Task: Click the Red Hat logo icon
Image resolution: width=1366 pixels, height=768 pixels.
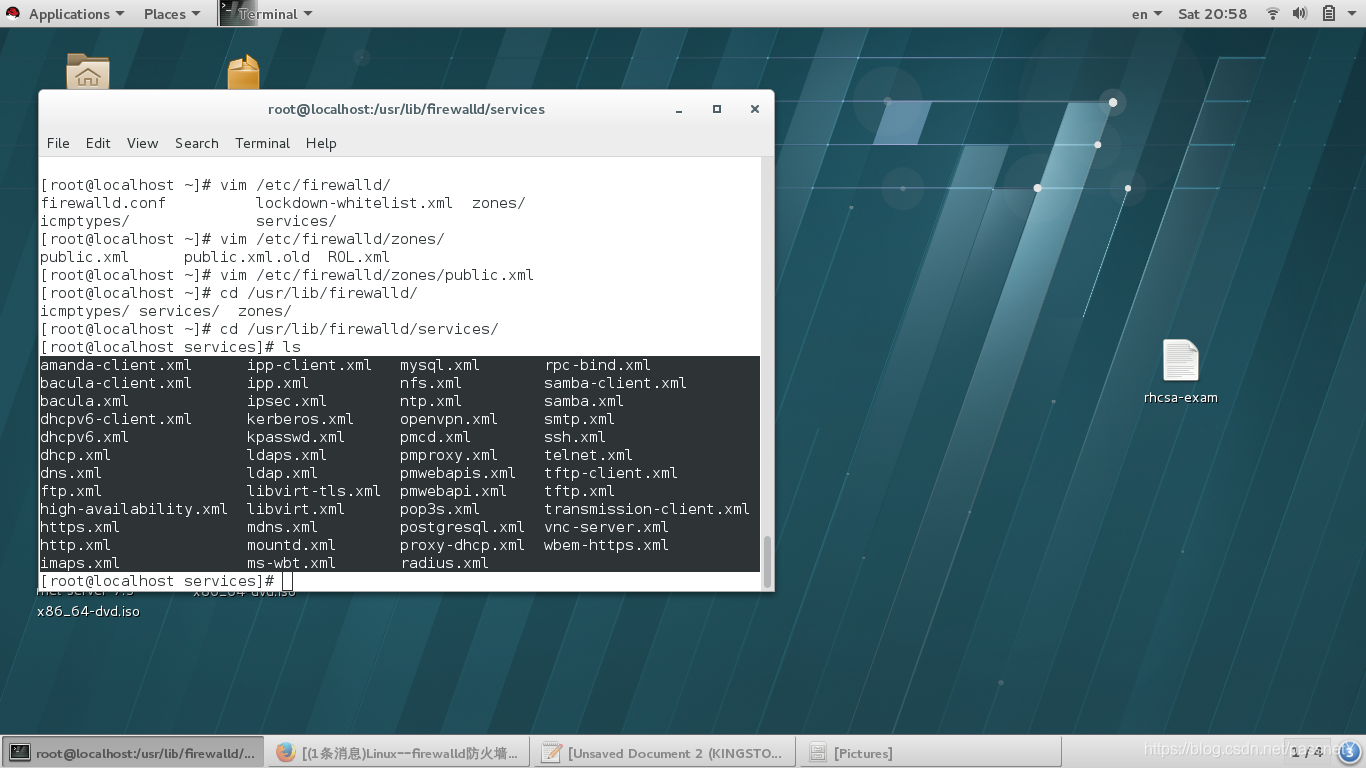Action: coord(13,14)
